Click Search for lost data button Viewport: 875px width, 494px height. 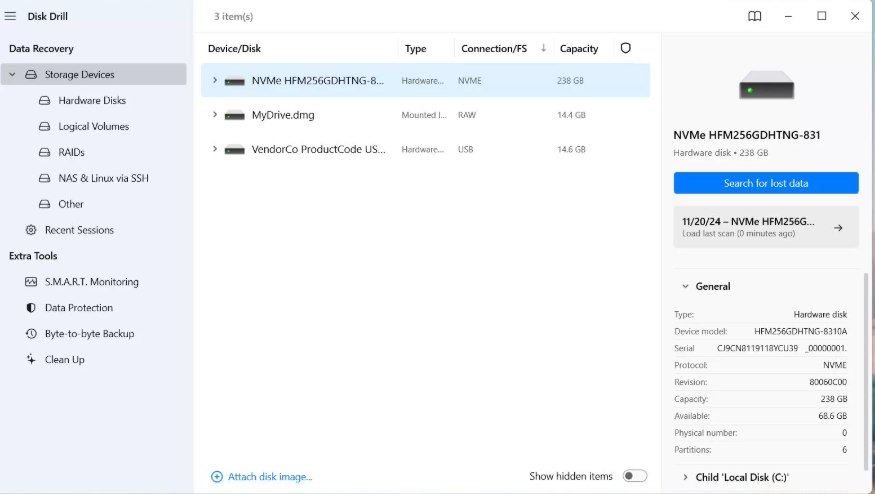[x=765, y=183]
